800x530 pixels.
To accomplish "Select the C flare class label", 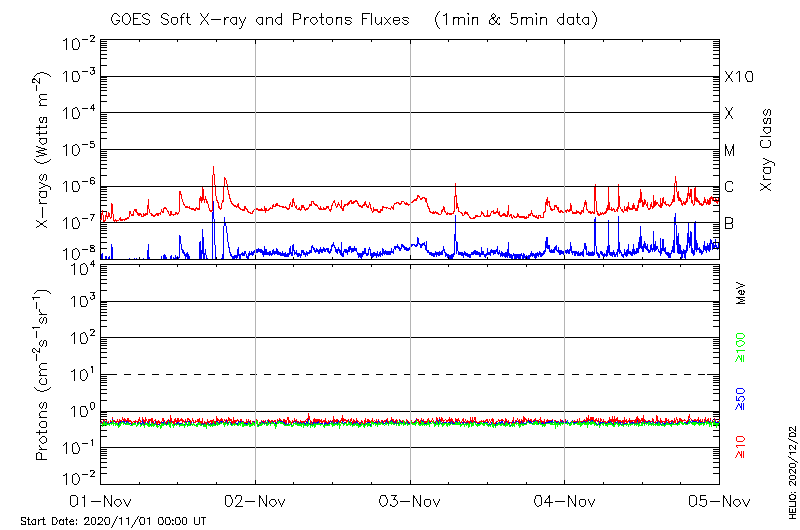I will point(729,187).
